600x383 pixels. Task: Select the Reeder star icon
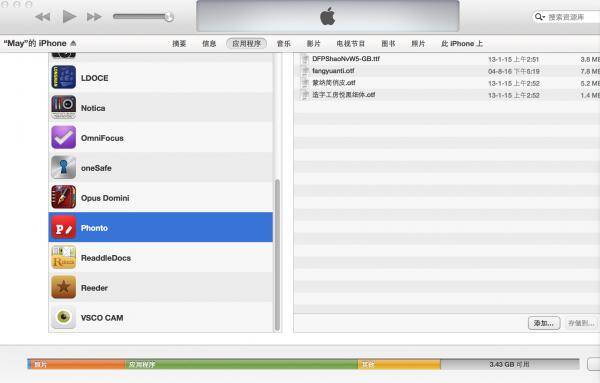pyautogui.click(x=64, y=287)
